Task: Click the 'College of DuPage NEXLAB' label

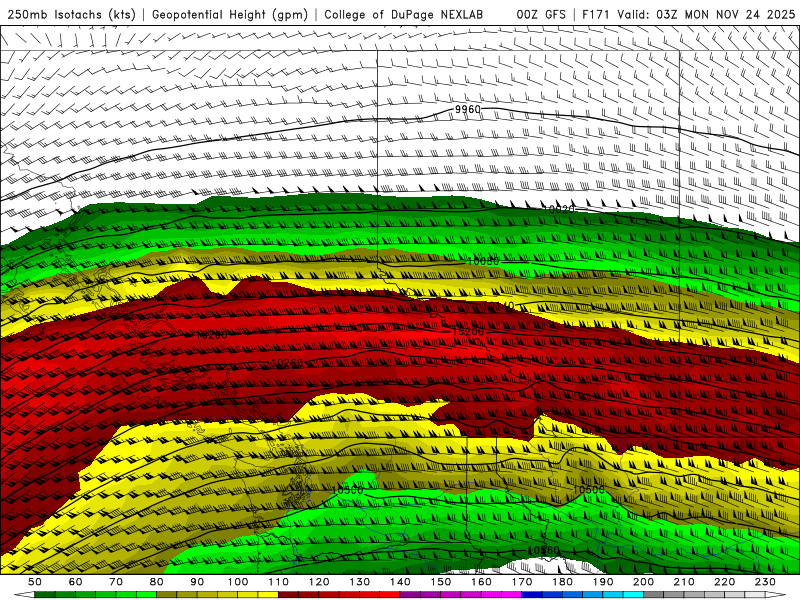Action: pyautogui.click(x=403, y=14)
